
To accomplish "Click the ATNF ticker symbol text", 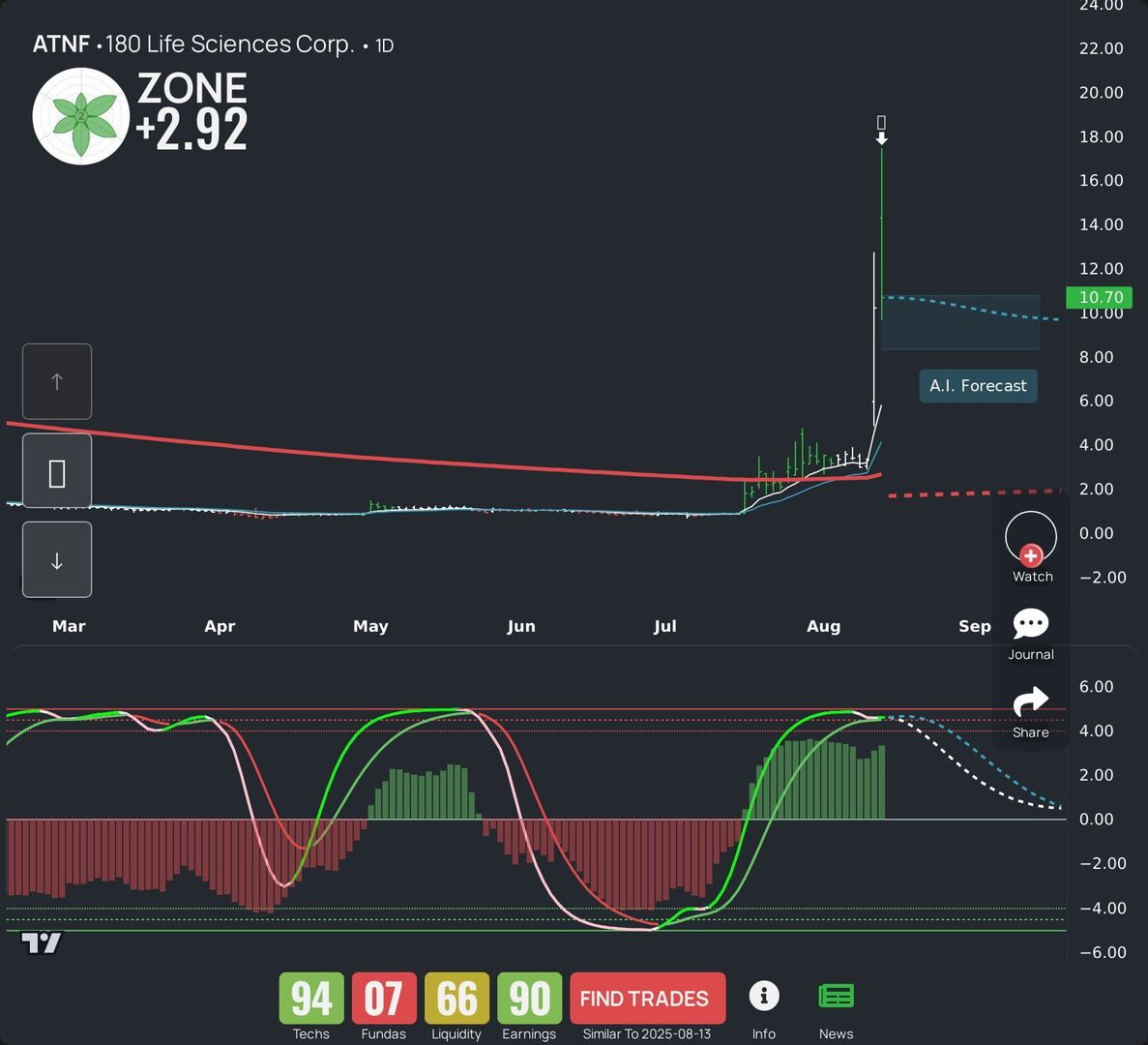I will pos(62,45).
